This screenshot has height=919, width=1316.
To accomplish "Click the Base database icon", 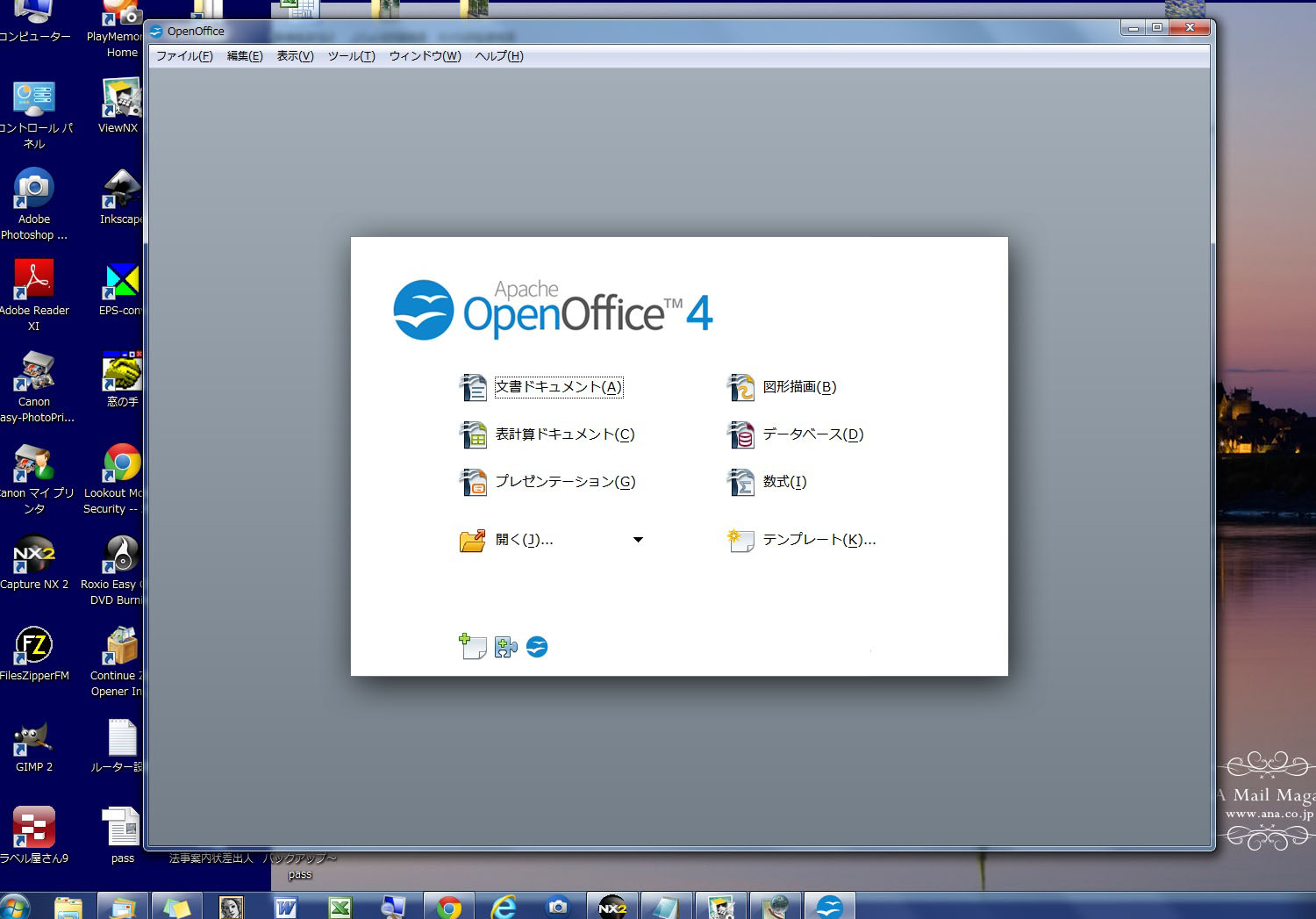I will click(x=741, y=434).
